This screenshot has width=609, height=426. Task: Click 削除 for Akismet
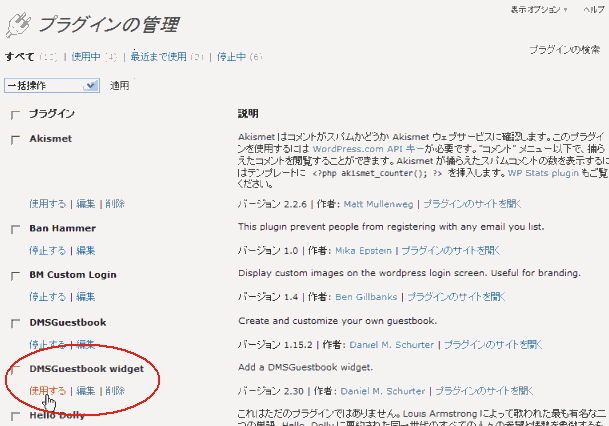point(115,204)
